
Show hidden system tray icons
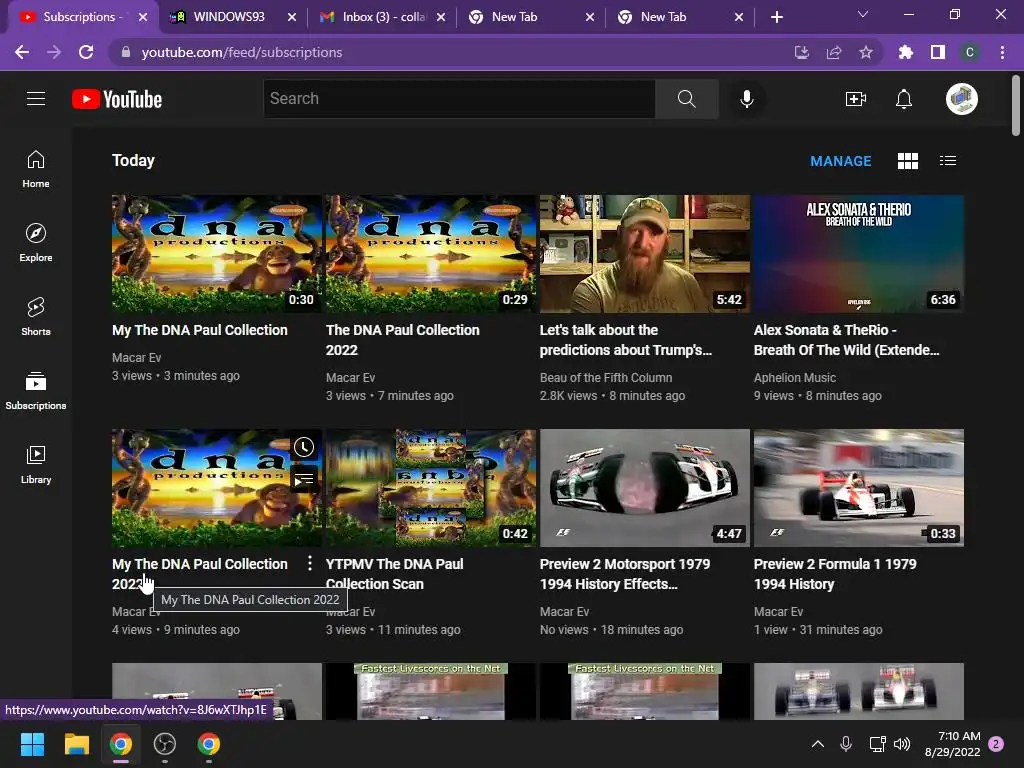coord(818,744)
